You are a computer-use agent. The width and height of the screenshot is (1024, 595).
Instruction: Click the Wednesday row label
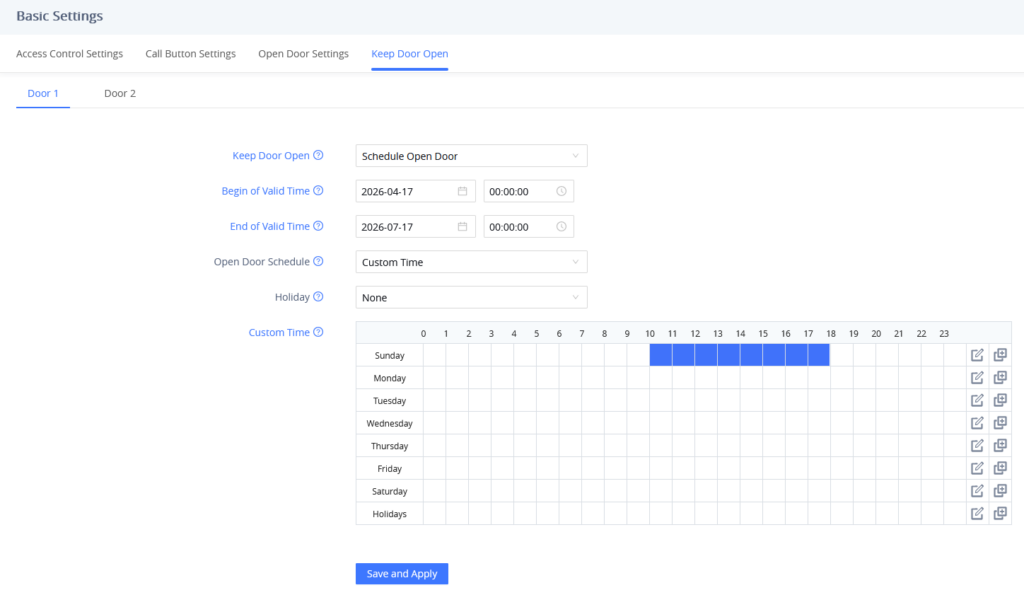390,423
